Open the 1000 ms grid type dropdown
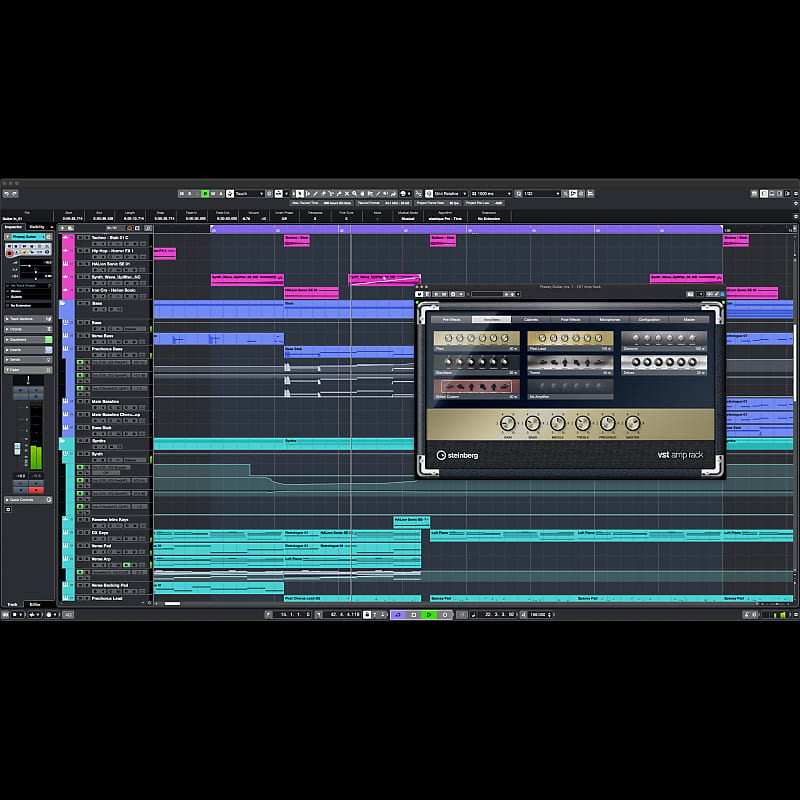This screenshot has width=800, height=800. pyautogui.click(x=491, y=193)
